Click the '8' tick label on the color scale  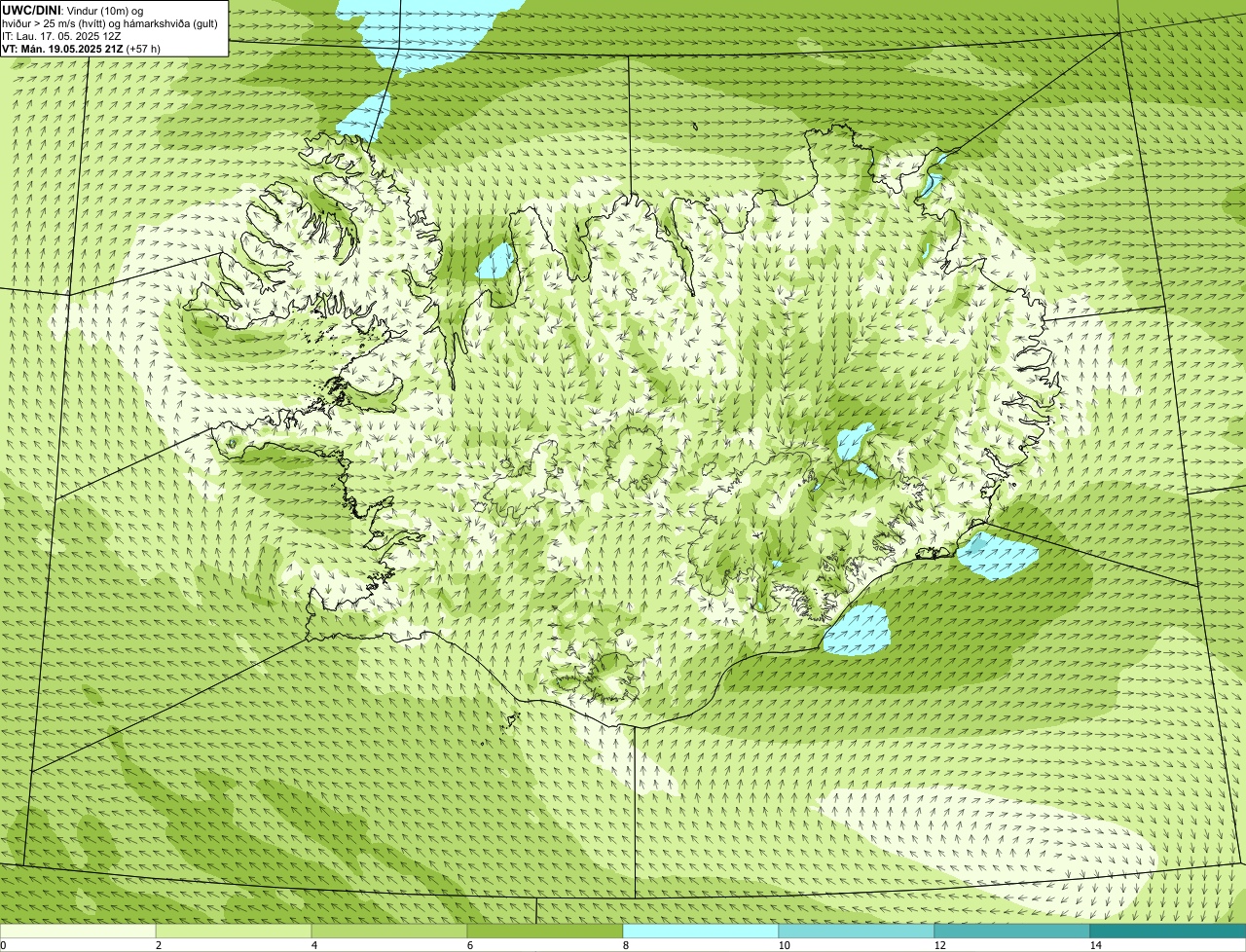coord(626,945)
